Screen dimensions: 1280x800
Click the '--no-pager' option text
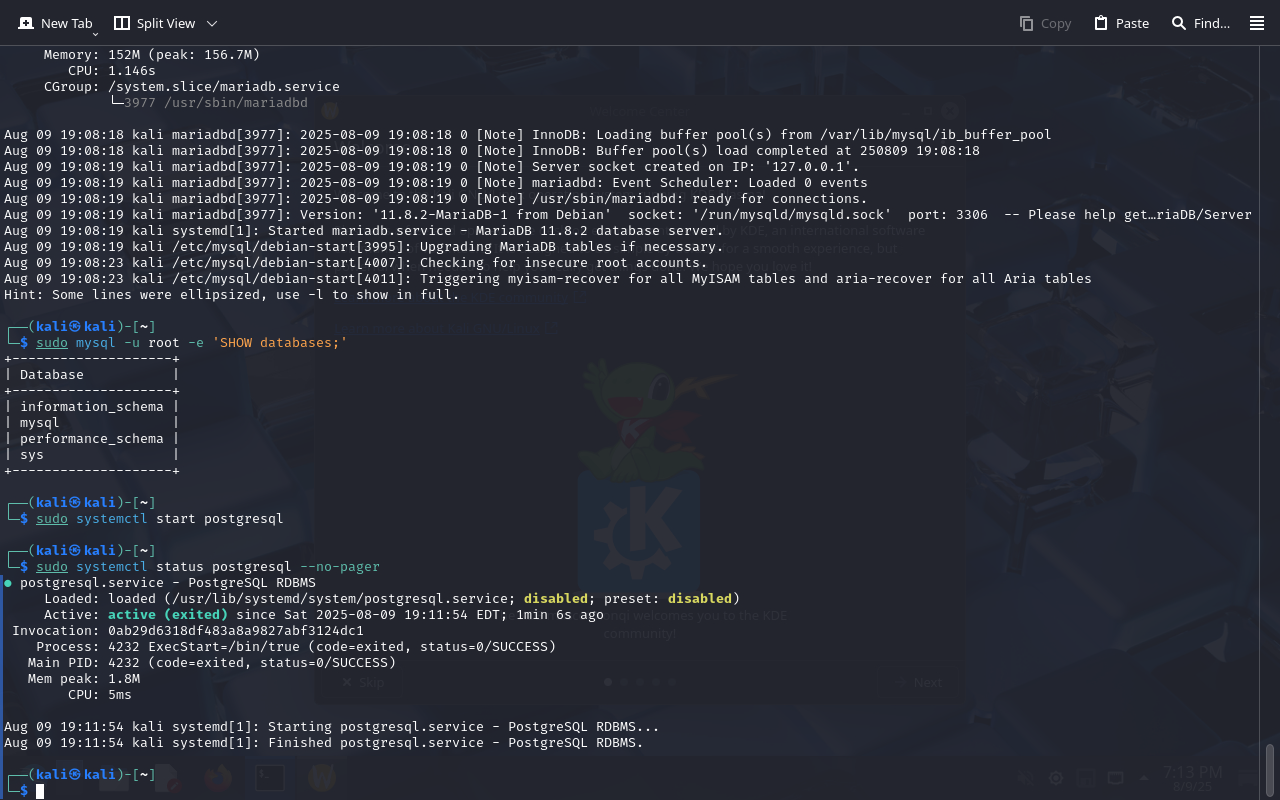[340, 567]
